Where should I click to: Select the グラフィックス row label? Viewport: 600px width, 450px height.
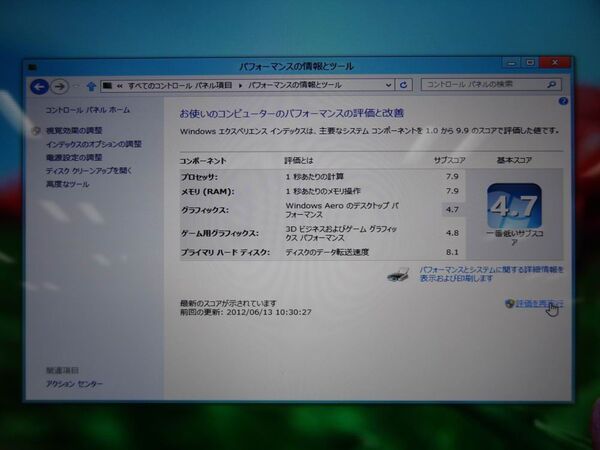tap(205, 210)
